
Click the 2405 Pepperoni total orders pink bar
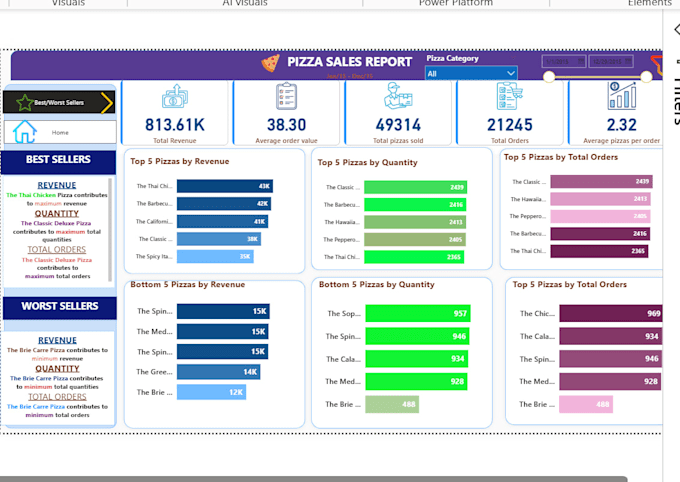coord(601,216)
